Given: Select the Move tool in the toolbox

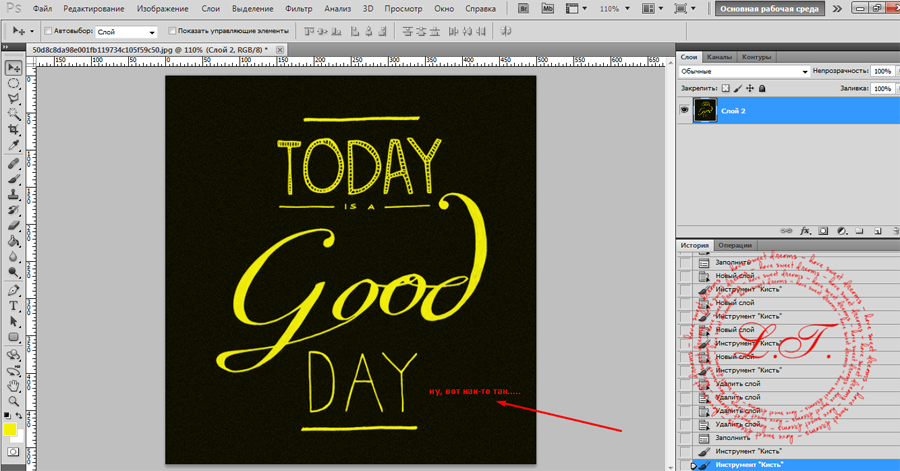Looking at the screenshot, I should pos(13,68).
